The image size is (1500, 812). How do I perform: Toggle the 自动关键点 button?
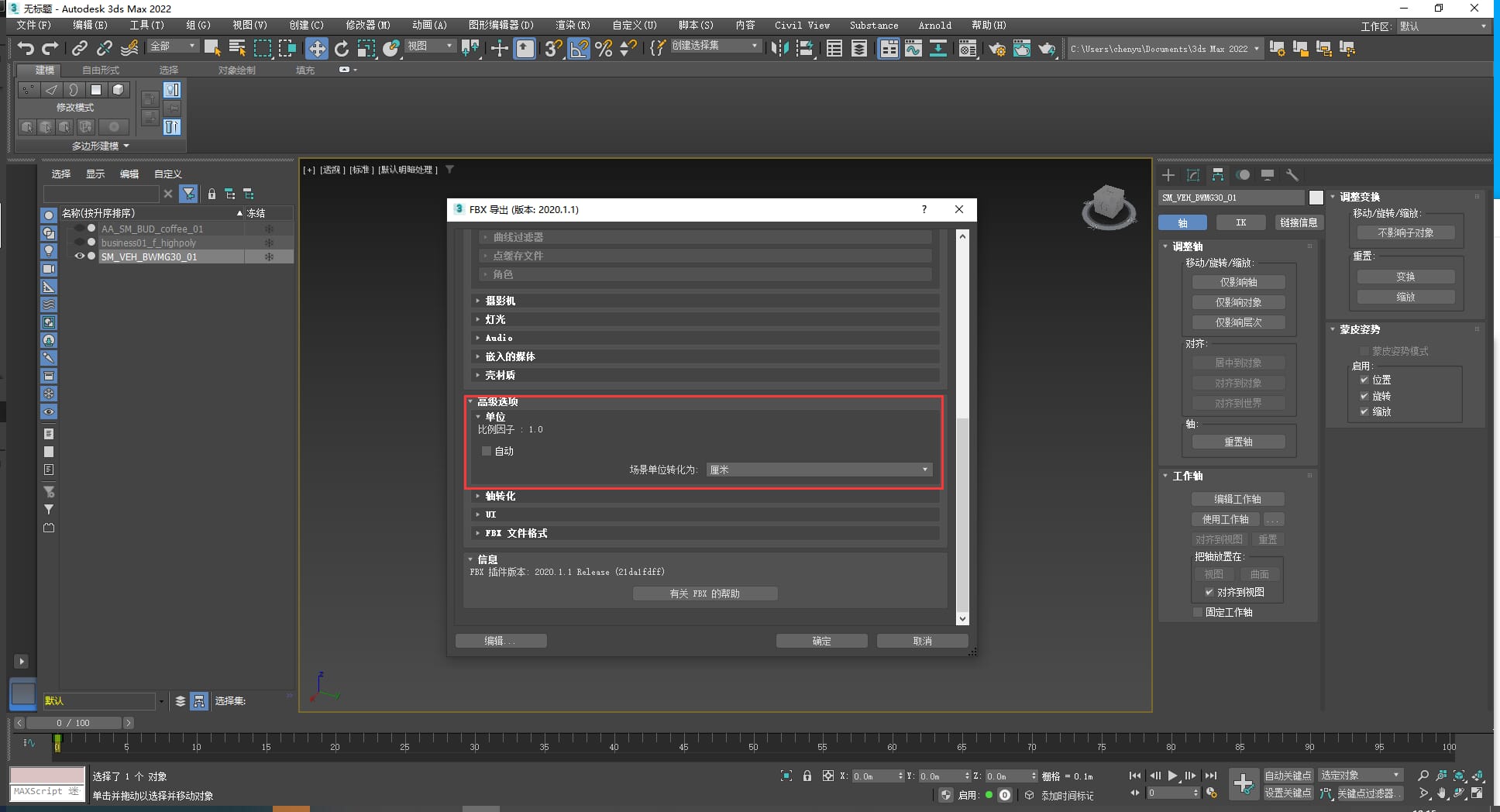pos(1288,776)
